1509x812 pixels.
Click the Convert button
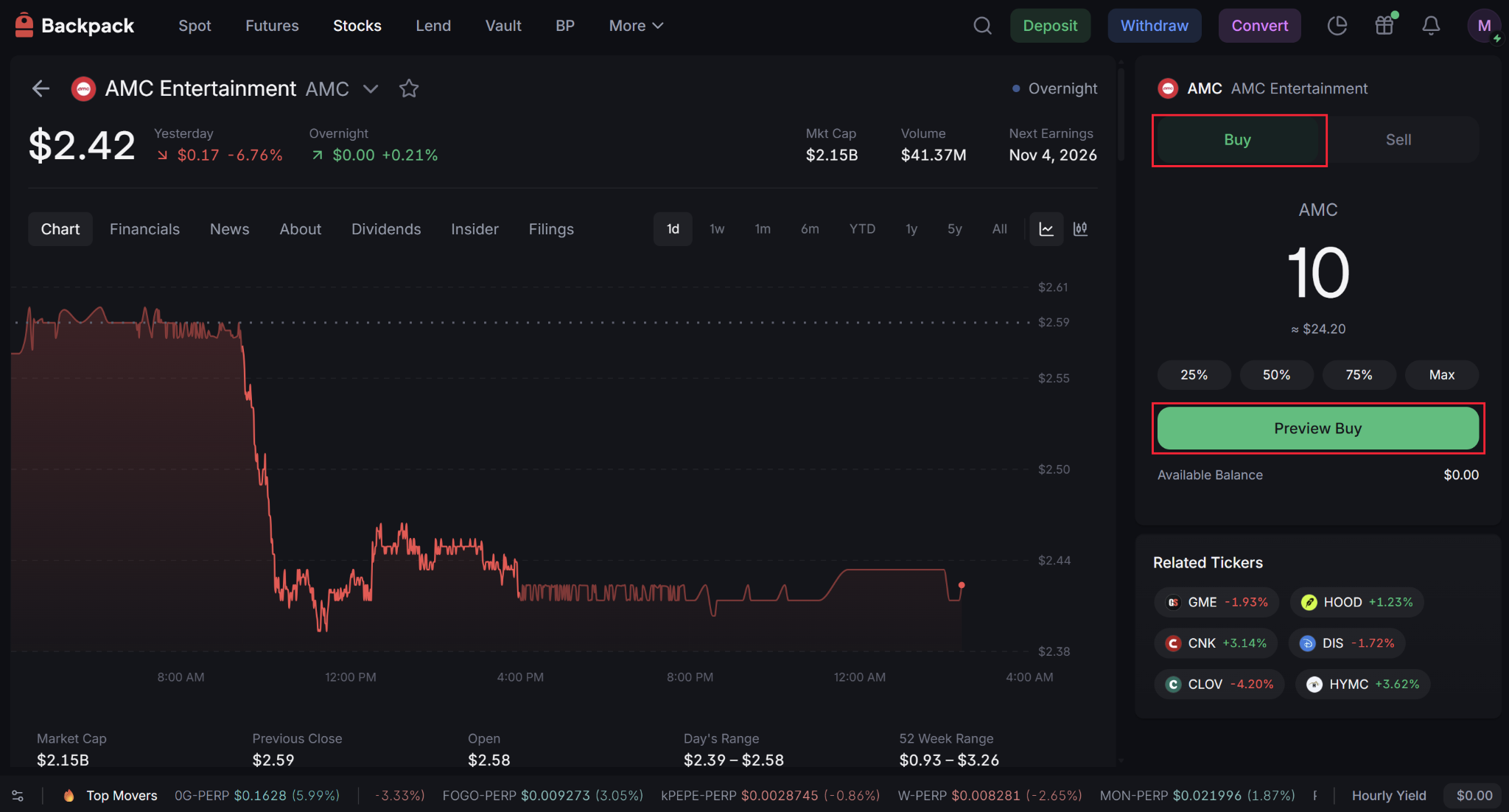pyautogui.click(x=1260, y=26)
